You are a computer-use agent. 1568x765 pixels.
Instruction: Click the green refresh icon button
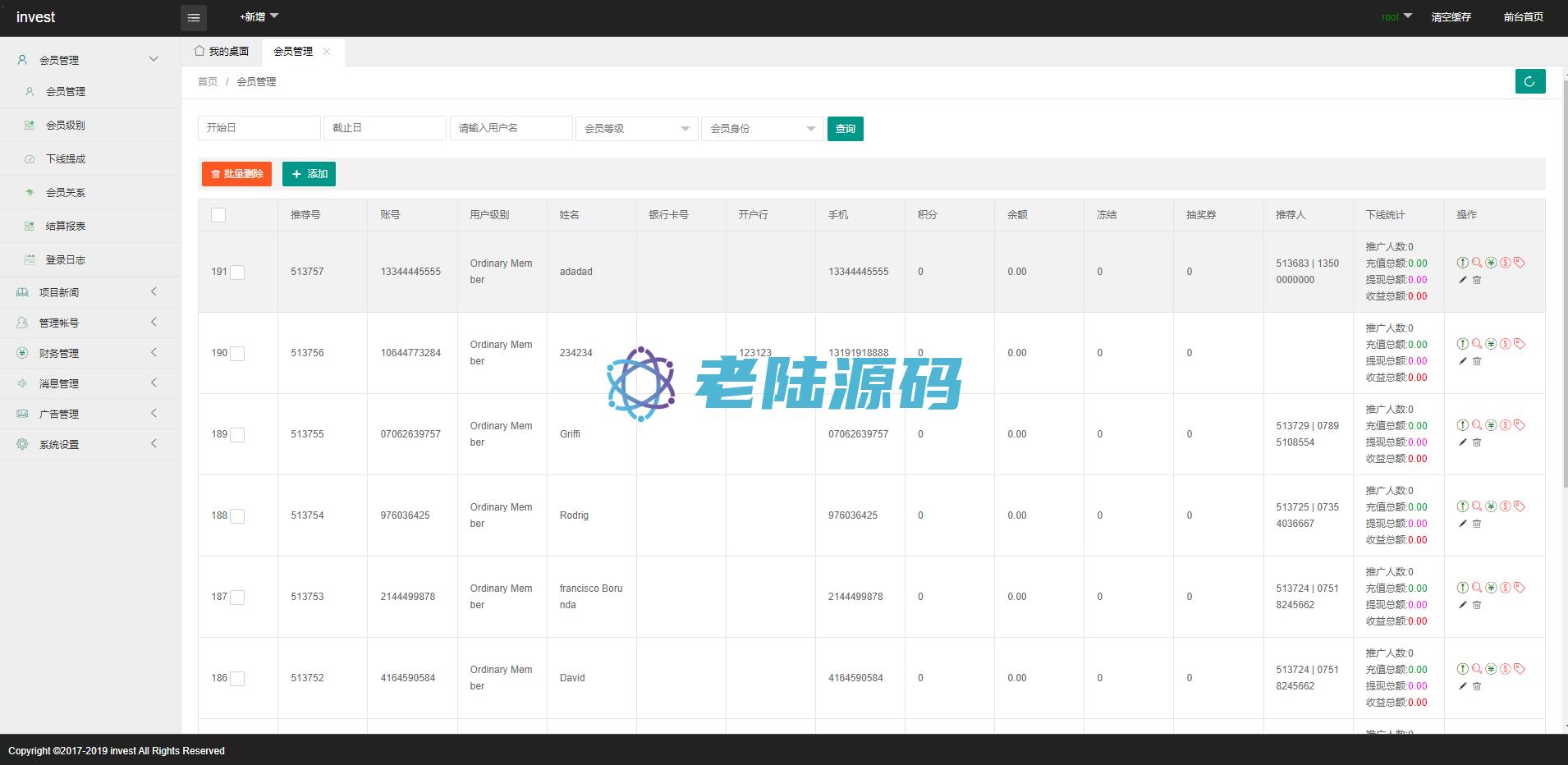[1529, 81]
